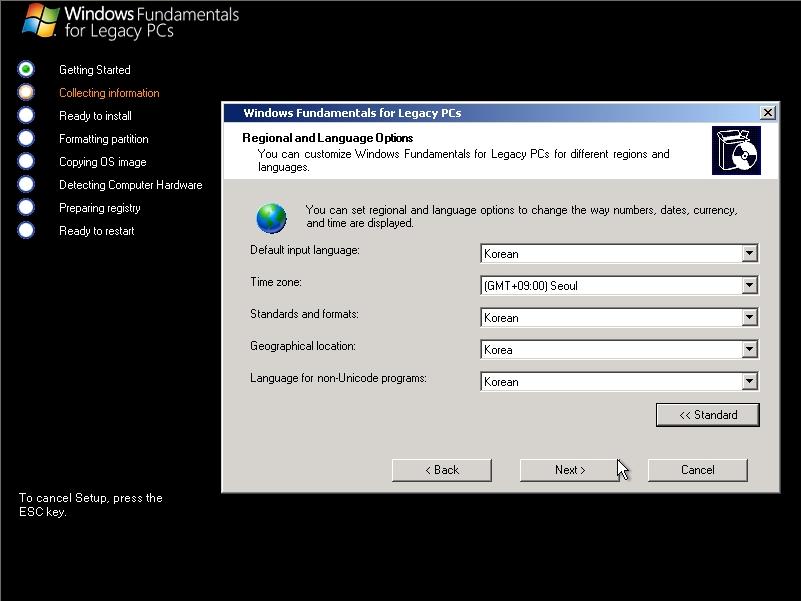Click the Ready to restart step label
The image size is (801, 601).
(x=97, y=231)
